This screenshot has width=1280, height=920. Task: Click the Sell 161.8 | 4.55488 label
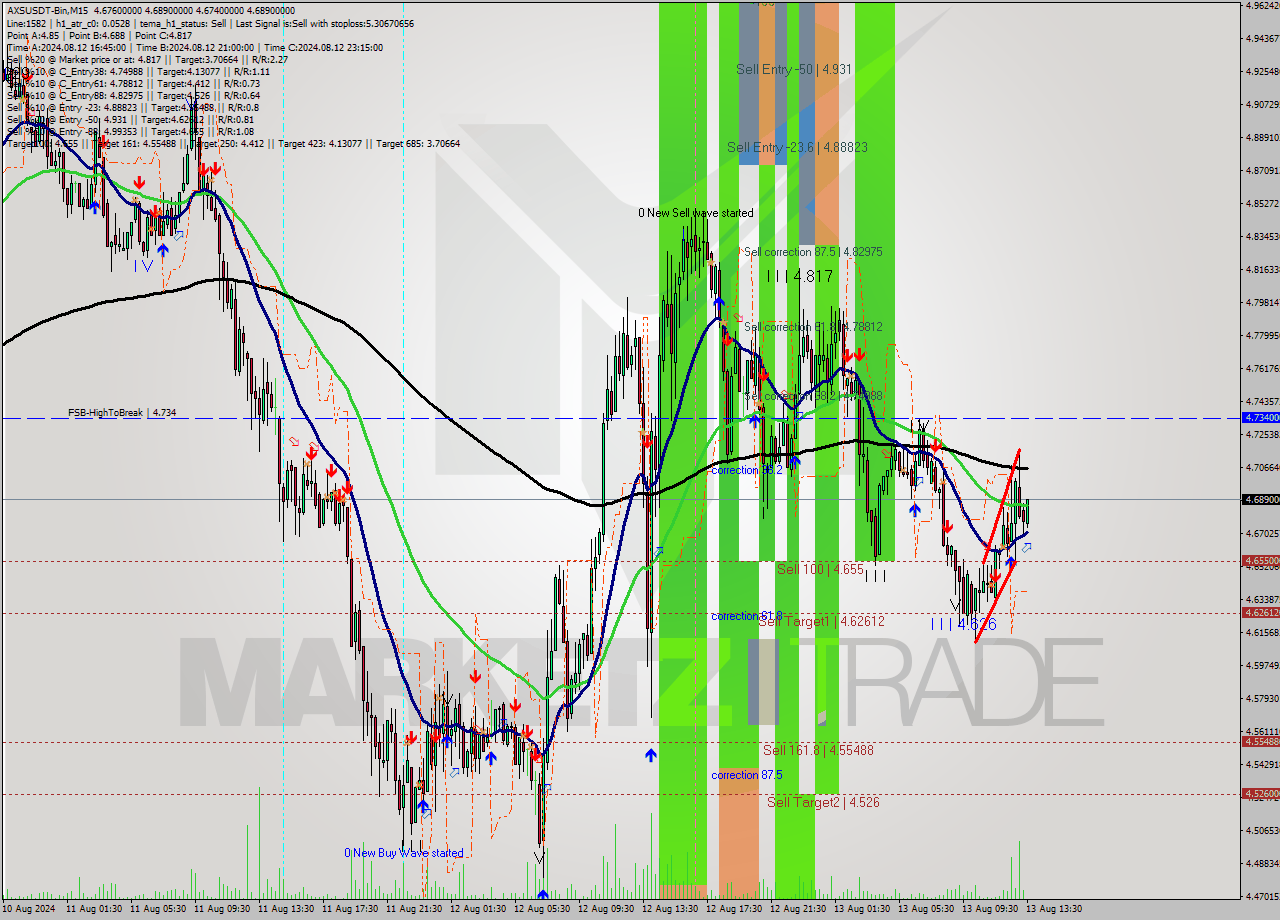[819, 750]
